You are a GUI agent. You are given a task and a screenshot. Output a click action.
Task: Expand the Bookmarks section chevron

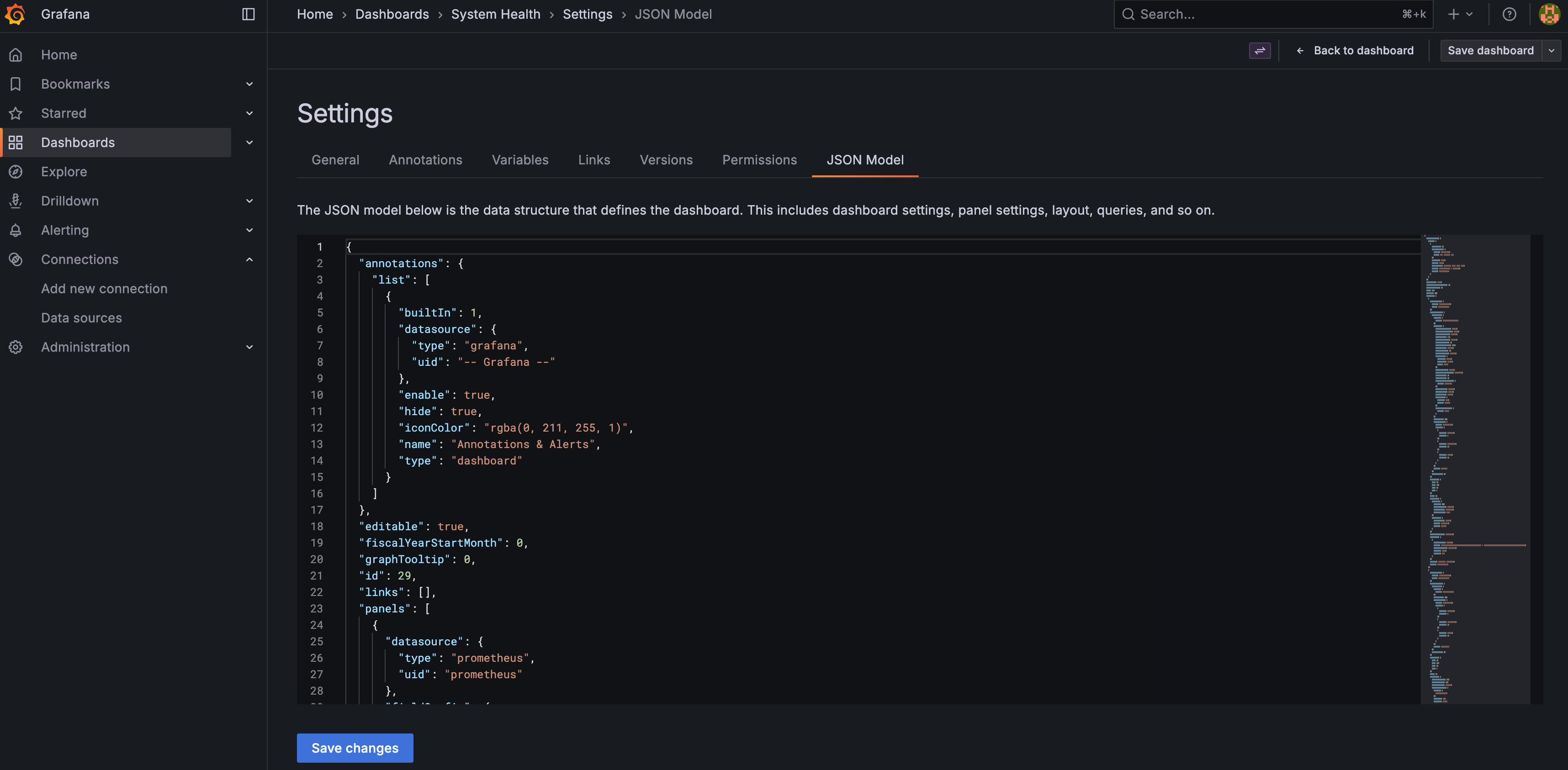[x=249, y=84]
